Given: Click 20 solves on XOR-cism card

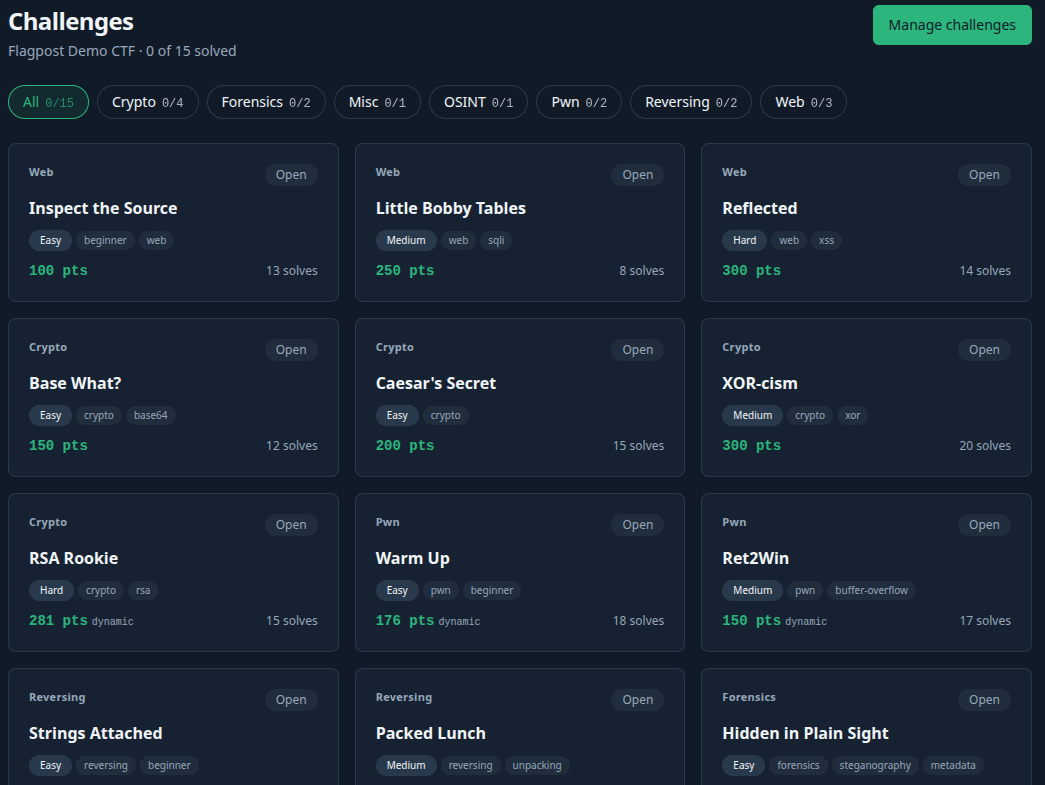Looking at the screenshot, I should pos(984,446).
